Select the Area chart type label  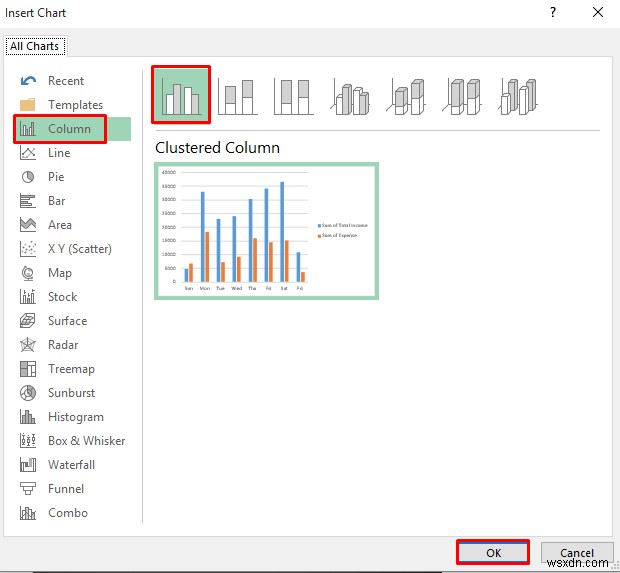pyautogui.click(x=60, y=225)
